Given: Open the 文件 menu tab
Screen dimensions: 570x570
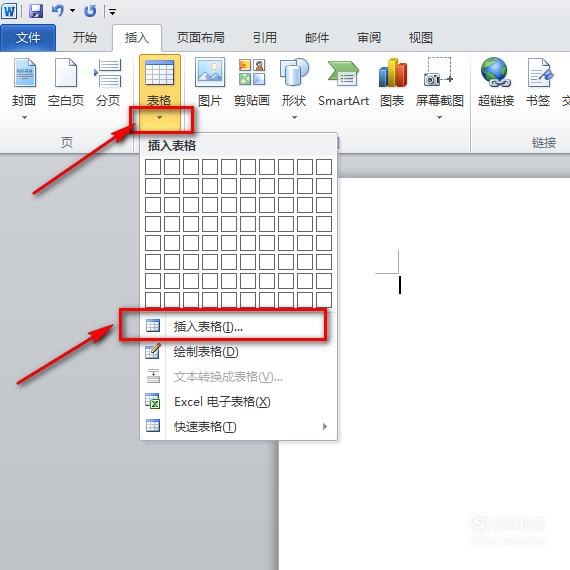Looking at the screenshot, I should pos(28,38).
